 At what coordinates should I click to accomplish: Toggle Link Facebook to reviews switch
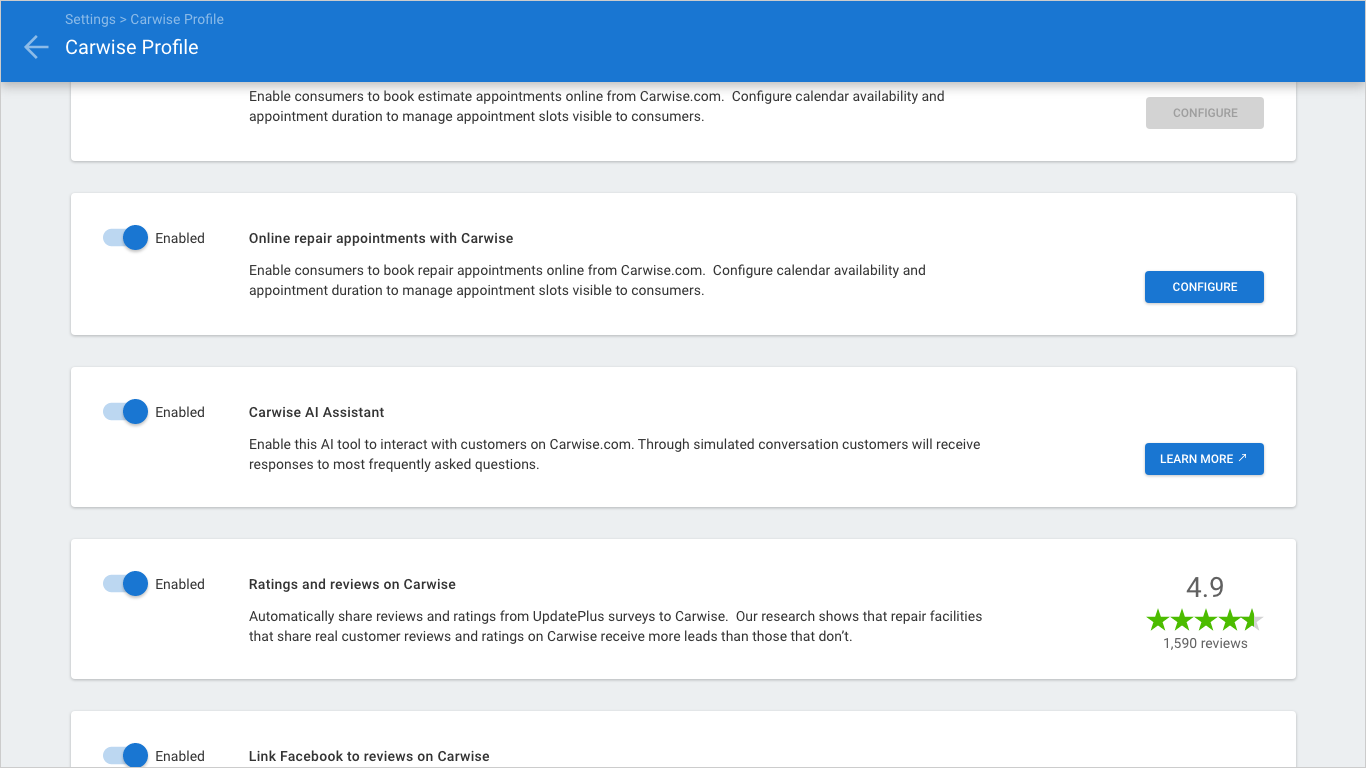(126, 756)
